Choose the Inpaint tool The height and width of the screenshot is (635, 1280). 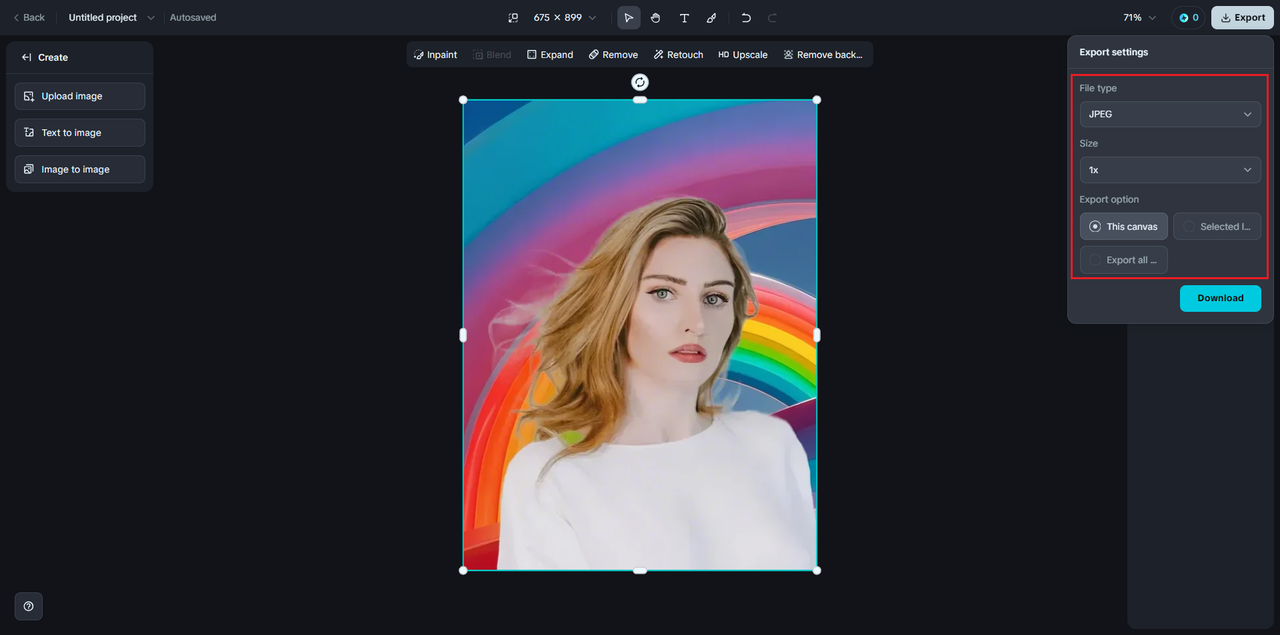tap(435, 55)
